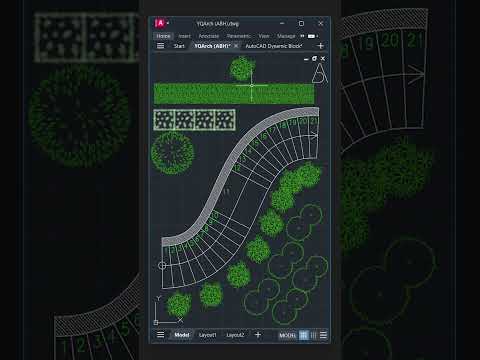Open the AutoCAD application menu logo
The height and width of the screenshot is (360, 480).
[160, 23]
